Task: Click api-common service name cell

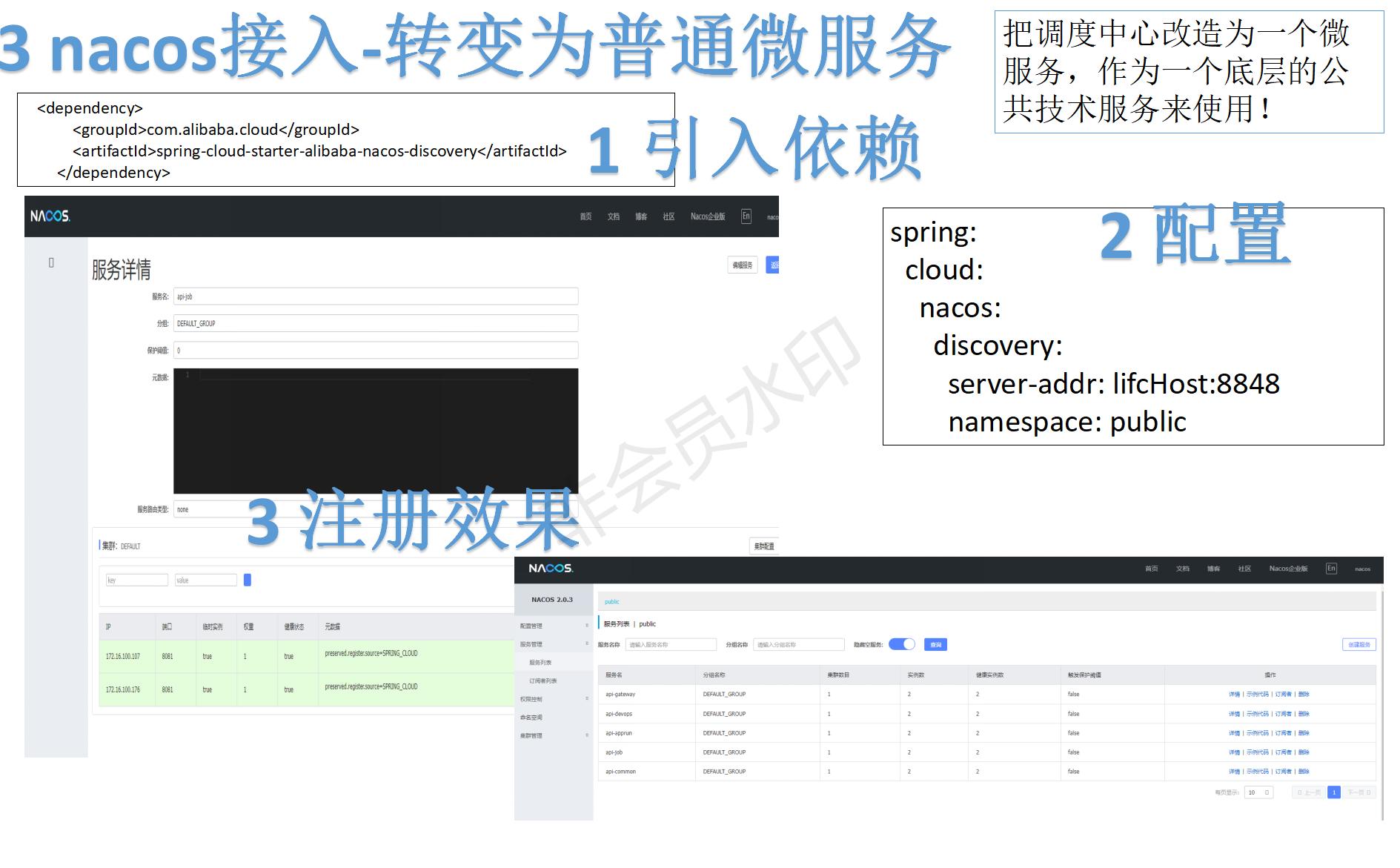Action: [620, 772]
